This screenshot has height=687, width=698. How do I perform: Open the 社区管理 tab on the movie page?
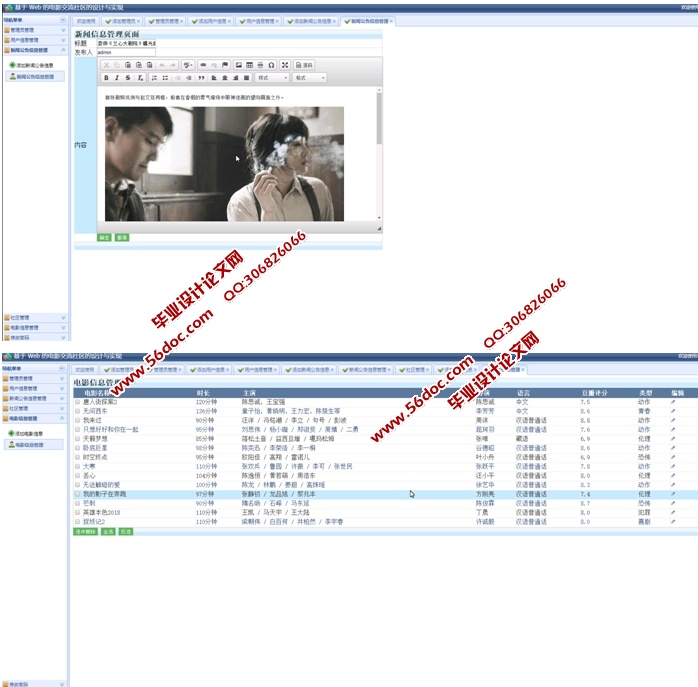(x=414, y=370)
